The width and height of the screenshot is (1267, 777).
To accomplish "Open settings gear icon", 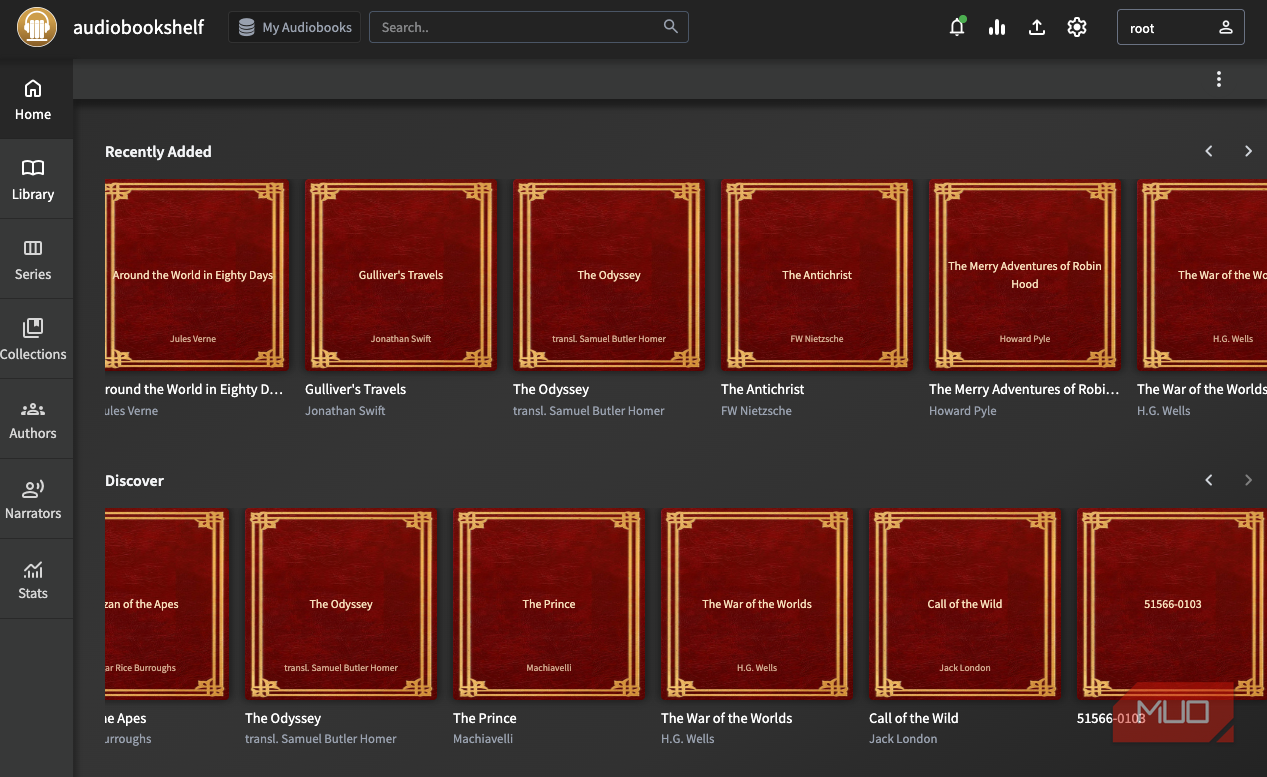I will coord(1077,27).
